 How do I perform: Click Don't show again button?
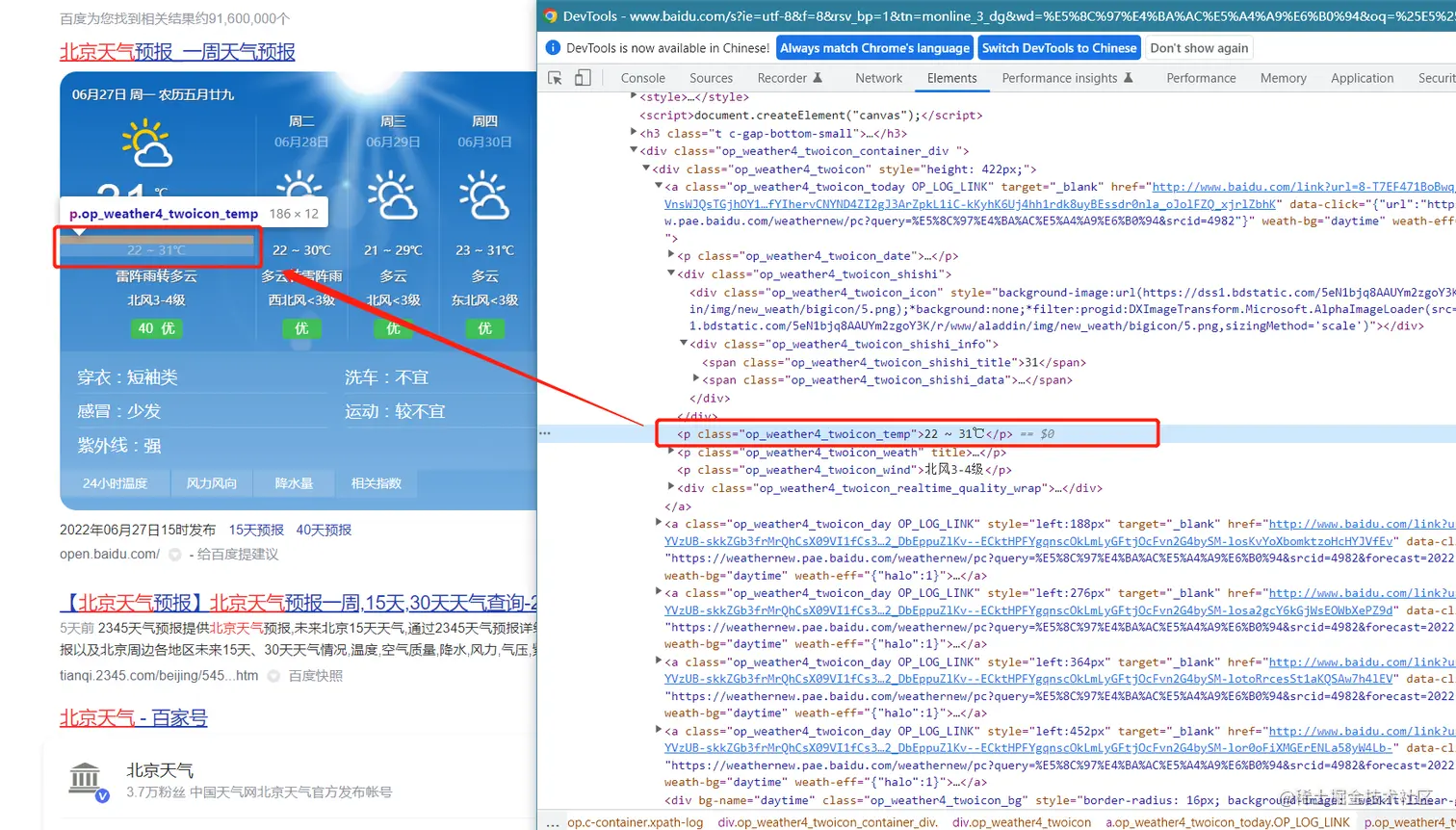pyautogui.click(x=1199, y=48)
